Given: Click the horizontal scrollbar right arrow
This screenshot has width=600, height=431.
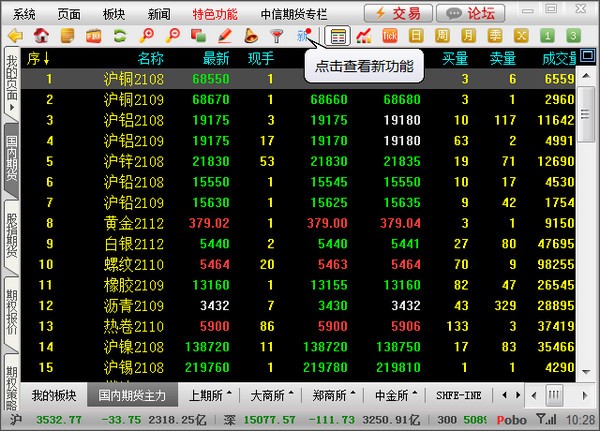Looking at the screenshot, I should pyautogui.click(x=585, y=395).
